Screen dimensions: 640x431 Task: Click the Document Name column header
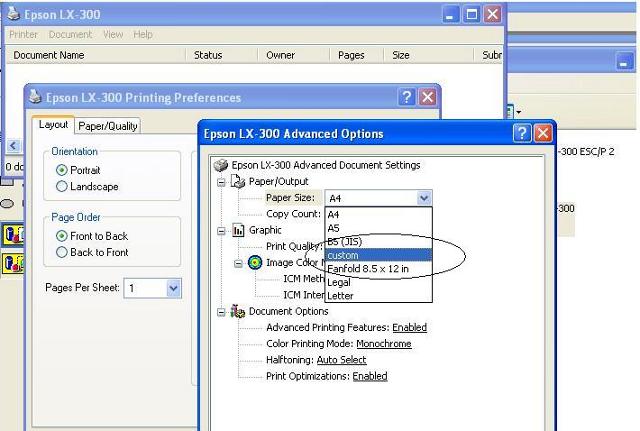coord(96,55)
